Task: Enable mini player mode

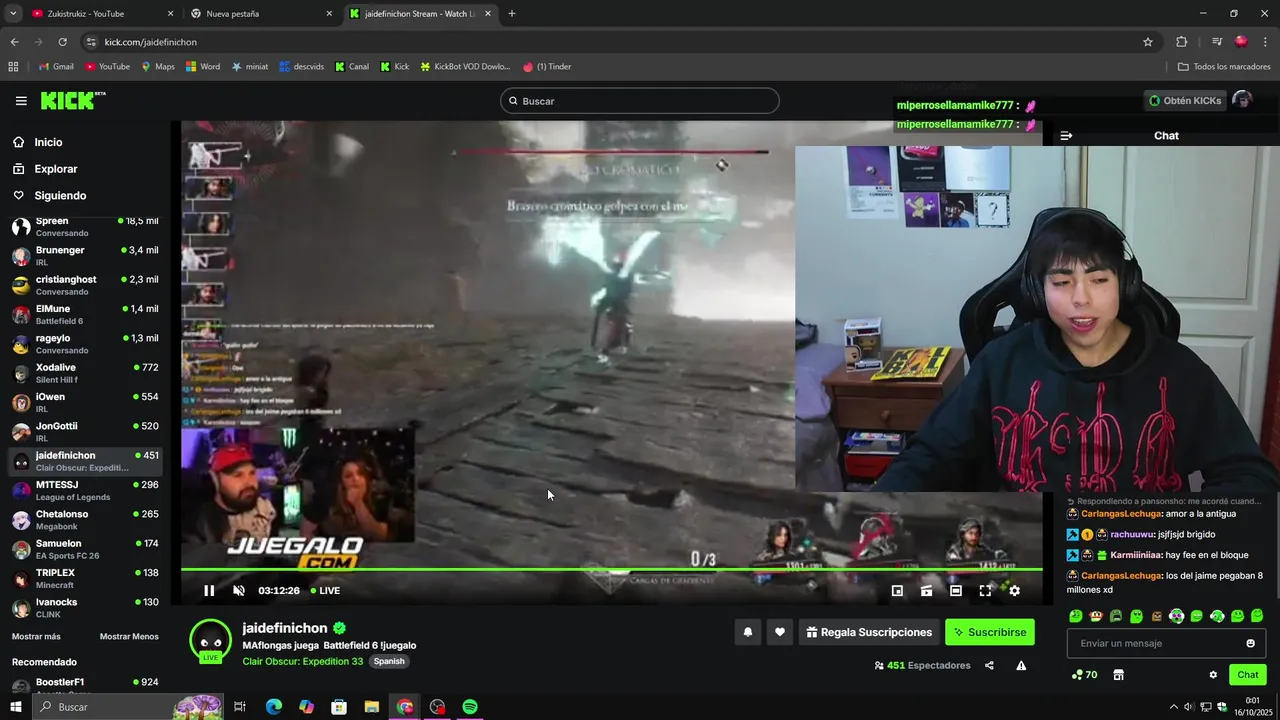Action: (897, 591)
